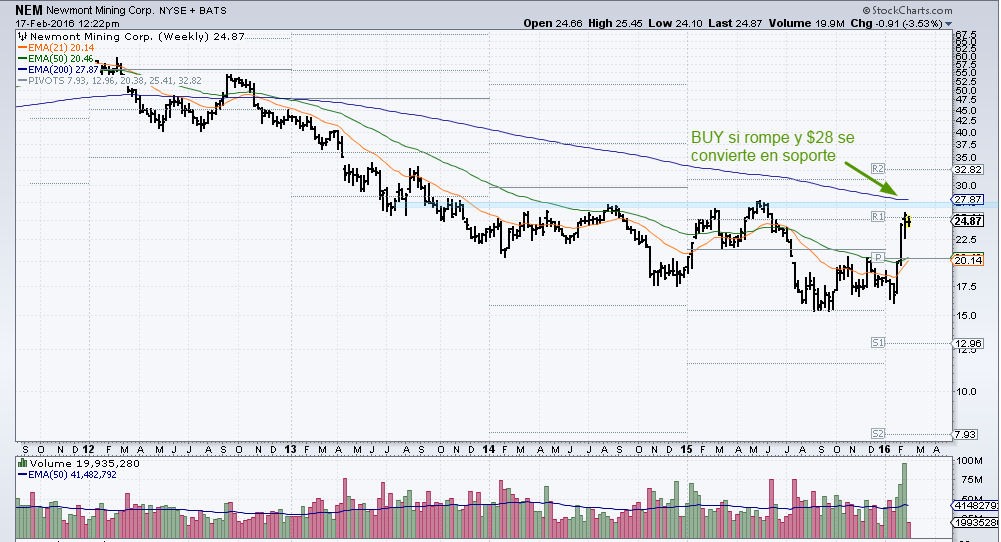Click the volume bars icon in volume legend
Image resolution: width=1001 pixels, height=542 pixels.
tap(23, 463)
